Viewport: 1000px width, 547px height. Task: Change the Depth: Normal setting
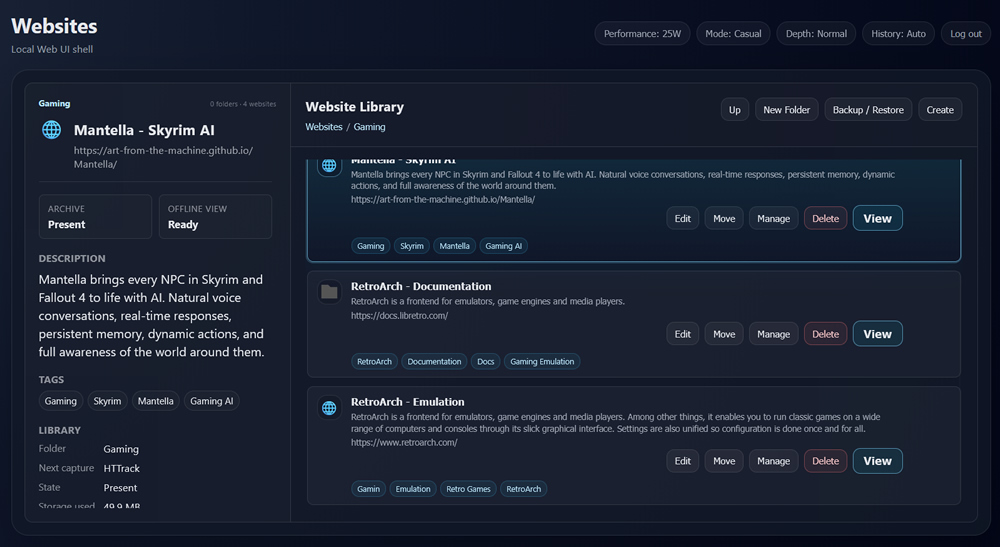click(816, 34)
